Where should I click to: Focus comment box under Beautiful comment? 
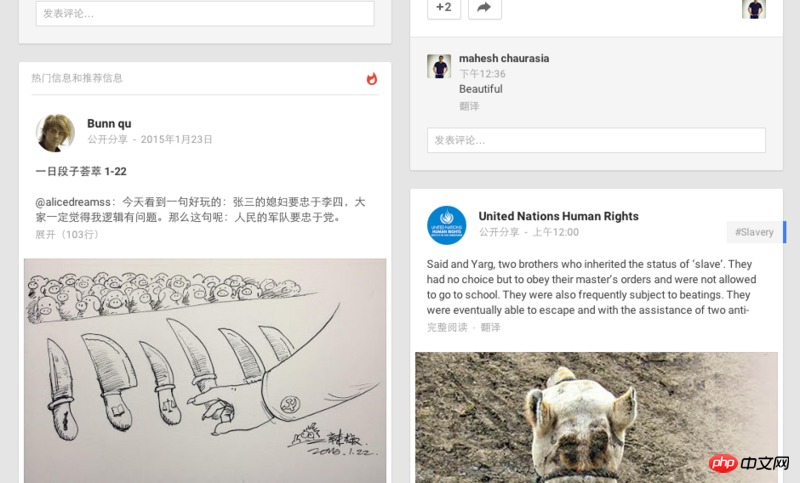coord(596,140)
